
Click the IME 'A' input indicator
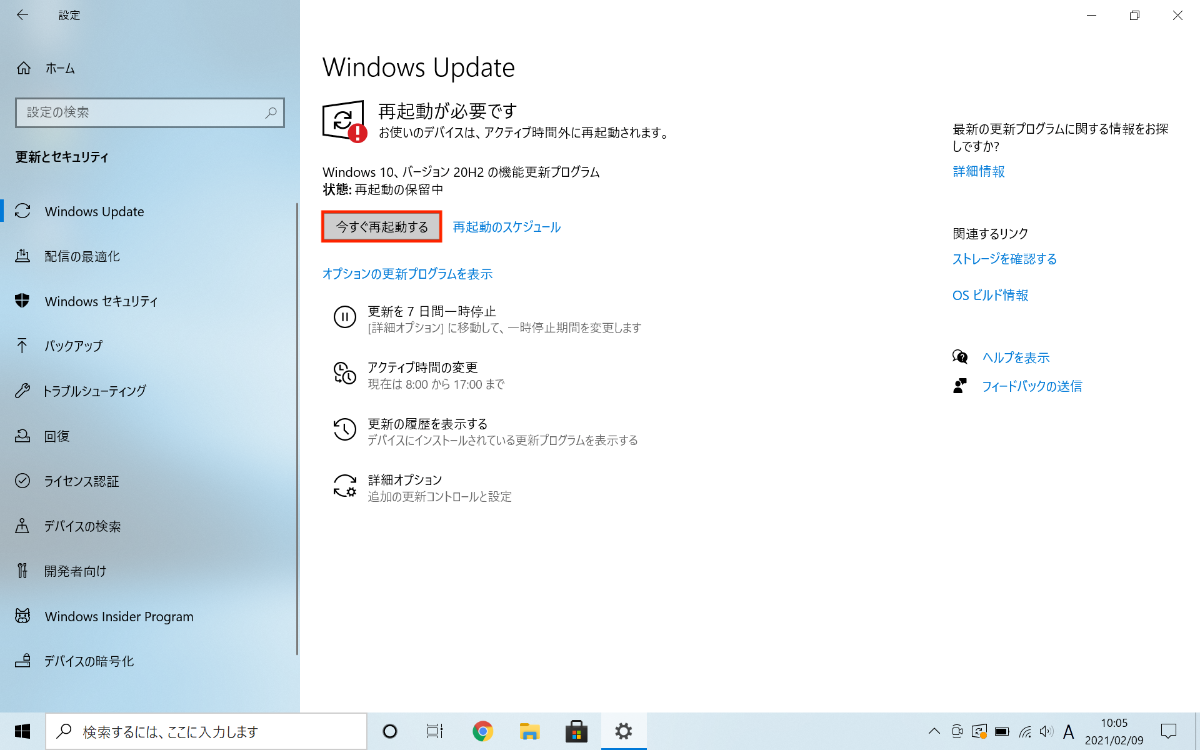coord(1069,731)
